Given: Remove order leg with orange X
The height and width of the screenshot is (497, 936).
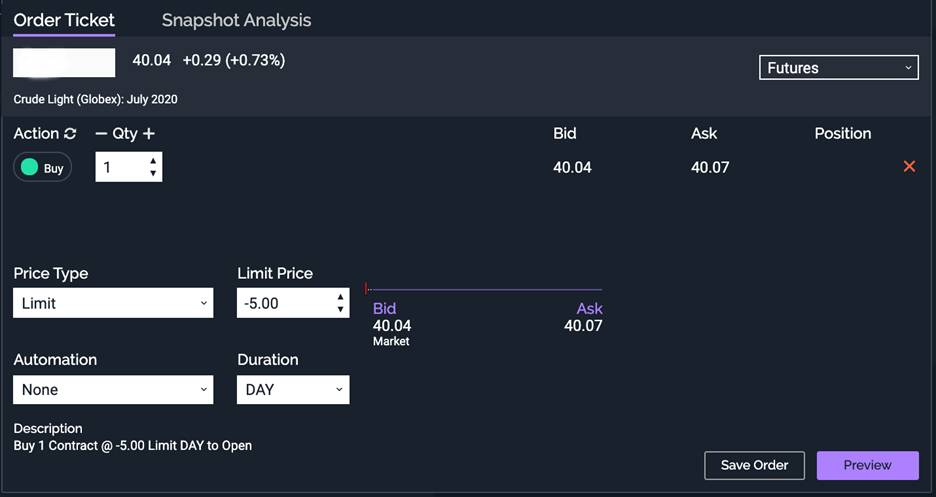Looking at the screenshot, I should (909, 166).
